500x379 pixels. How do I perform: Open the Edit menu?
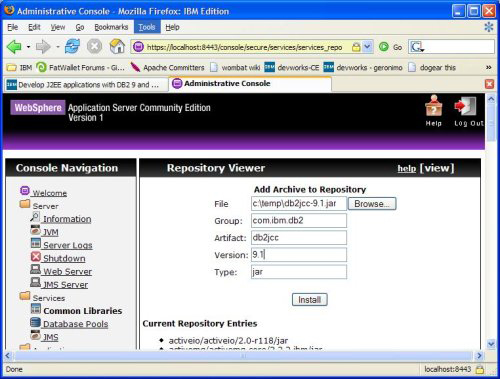pyautogui.click(x=34, y=27)
